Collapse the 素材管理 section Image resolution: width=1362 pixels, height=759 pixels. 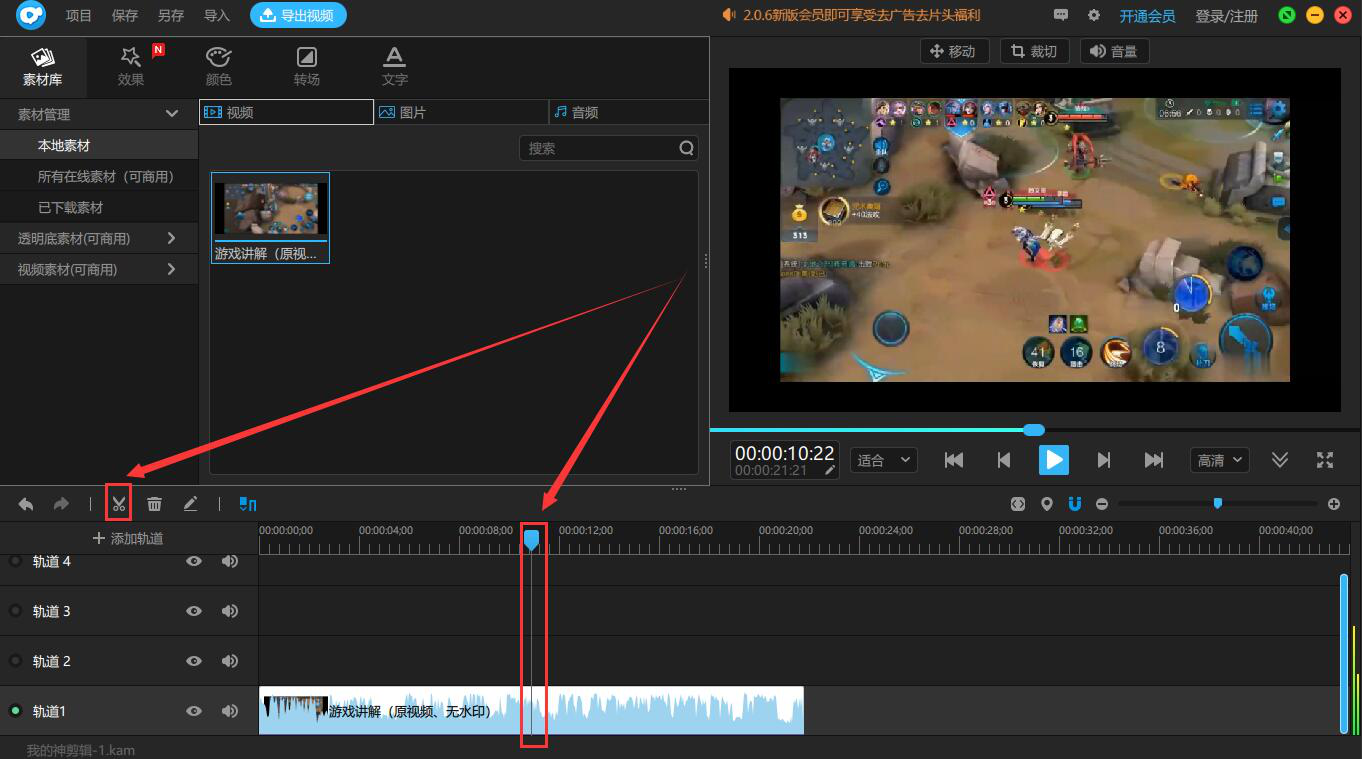[x=172, y=114]
